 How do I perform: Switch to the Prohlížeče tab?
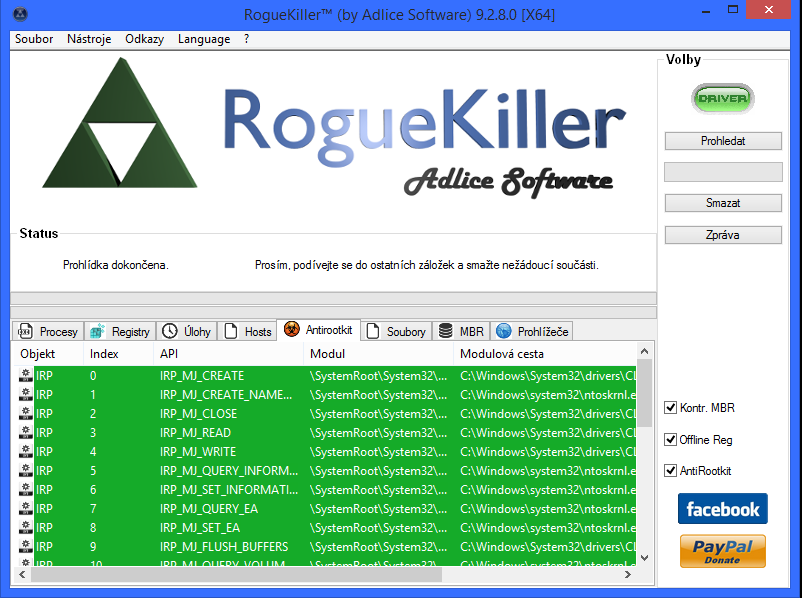[x=532, y=331]
